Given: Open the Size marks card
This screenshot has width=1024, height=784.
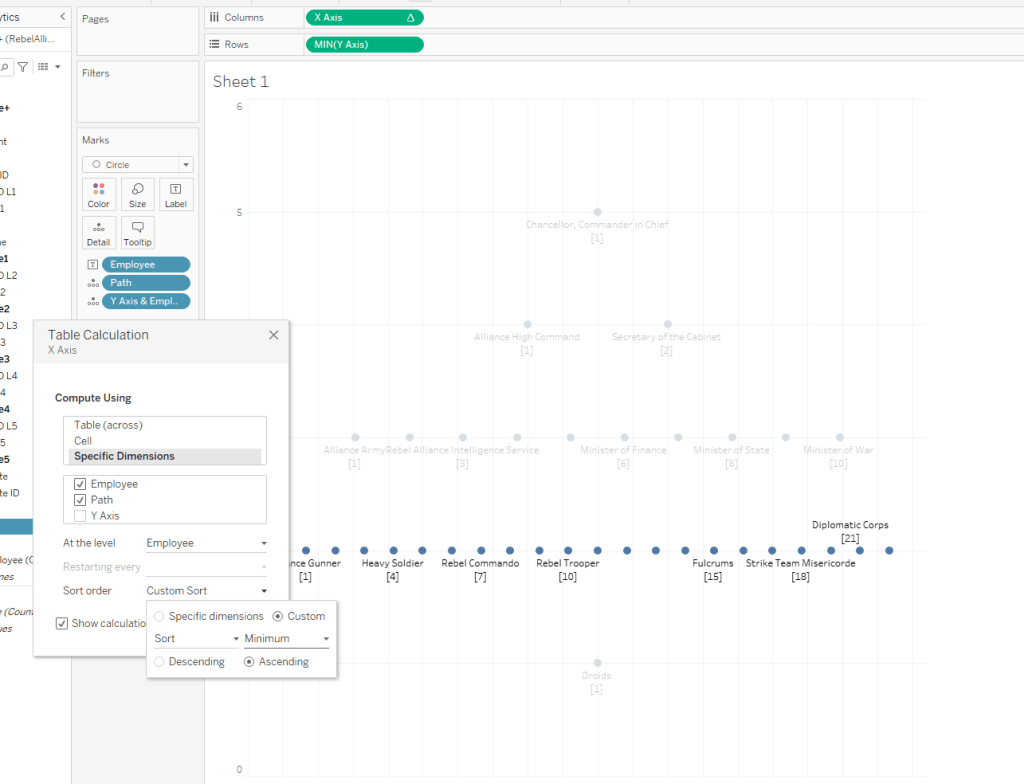Looking at the screenshot, I should (137, 194).
